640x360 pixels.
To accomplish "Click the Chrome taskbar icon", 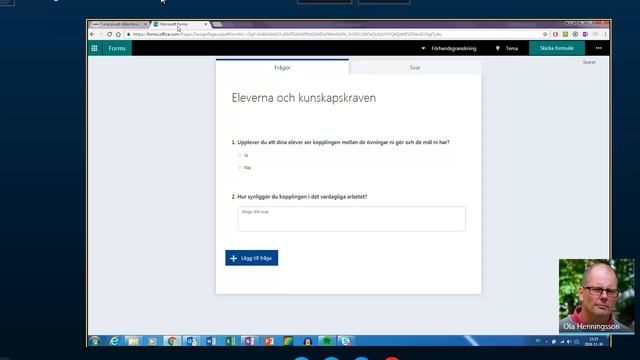I will 172,341.
